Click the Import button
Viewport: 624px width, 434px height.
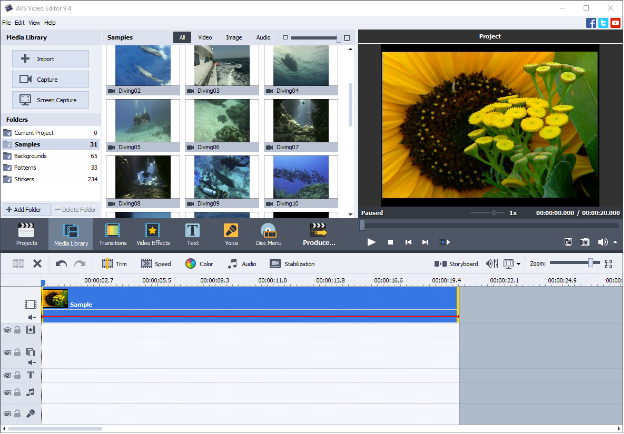[x=50, y=59]
